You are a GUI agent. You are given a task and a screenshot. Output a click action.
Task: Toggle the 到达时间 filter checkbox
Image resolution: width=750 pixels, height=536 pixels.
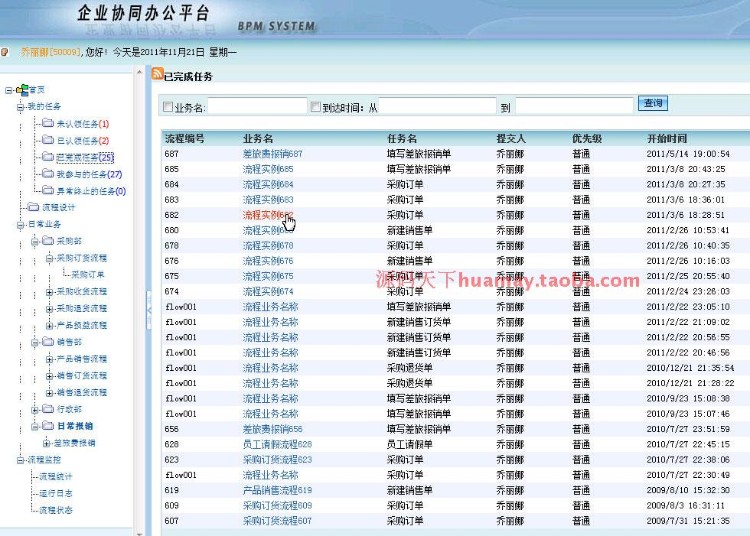click(x=316, y=107)
